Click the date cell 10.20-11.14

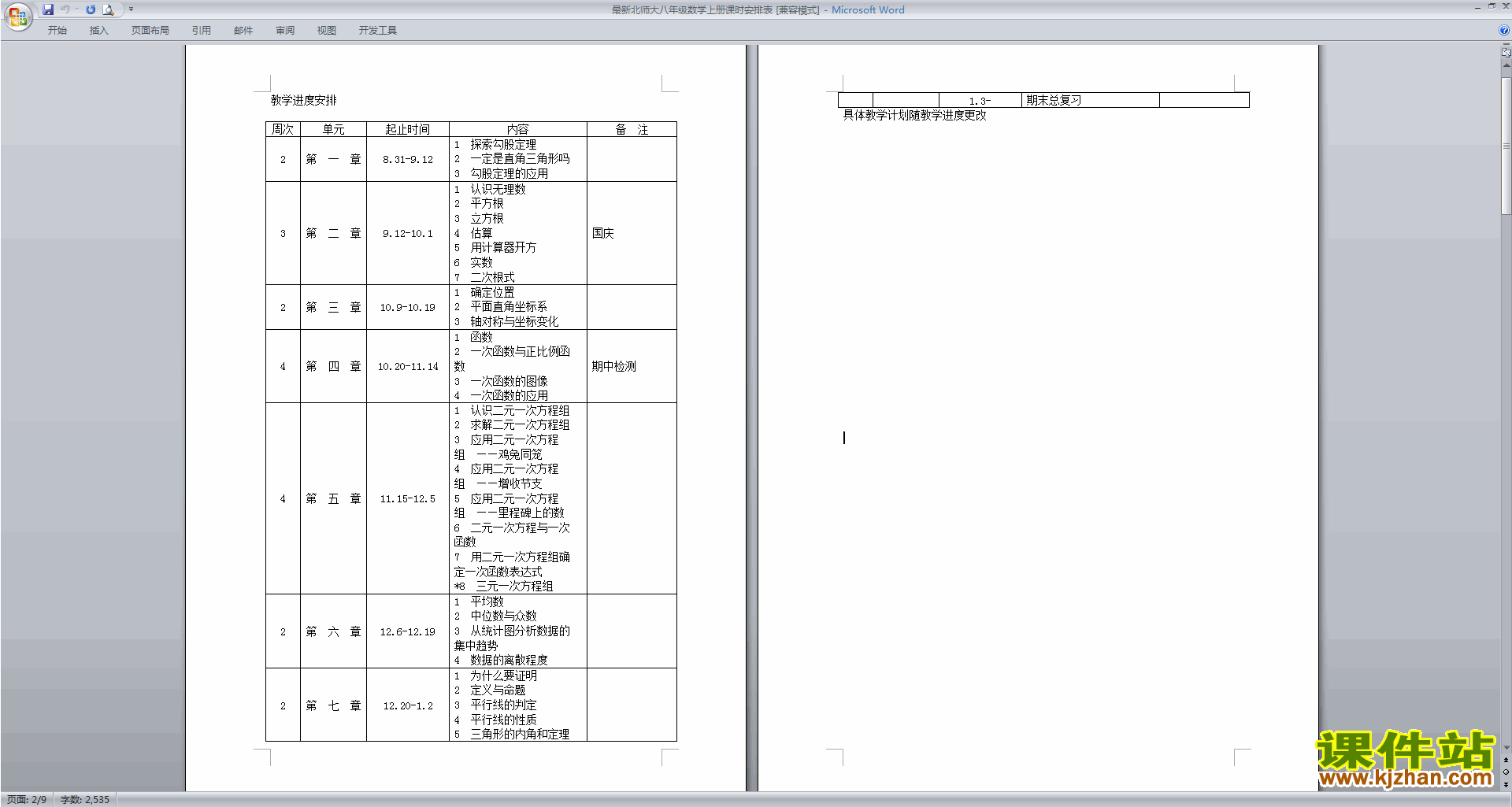tap(408, 367)
